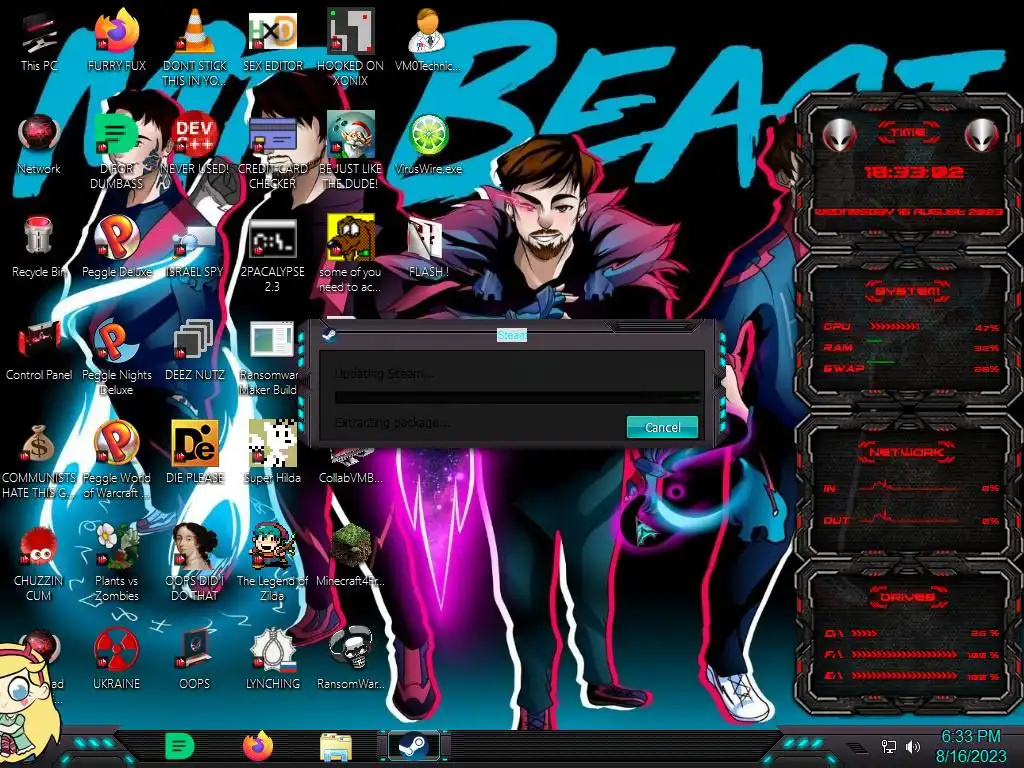Select the beaver some of you need icon
1024x768 pixels.
(350, 255)
